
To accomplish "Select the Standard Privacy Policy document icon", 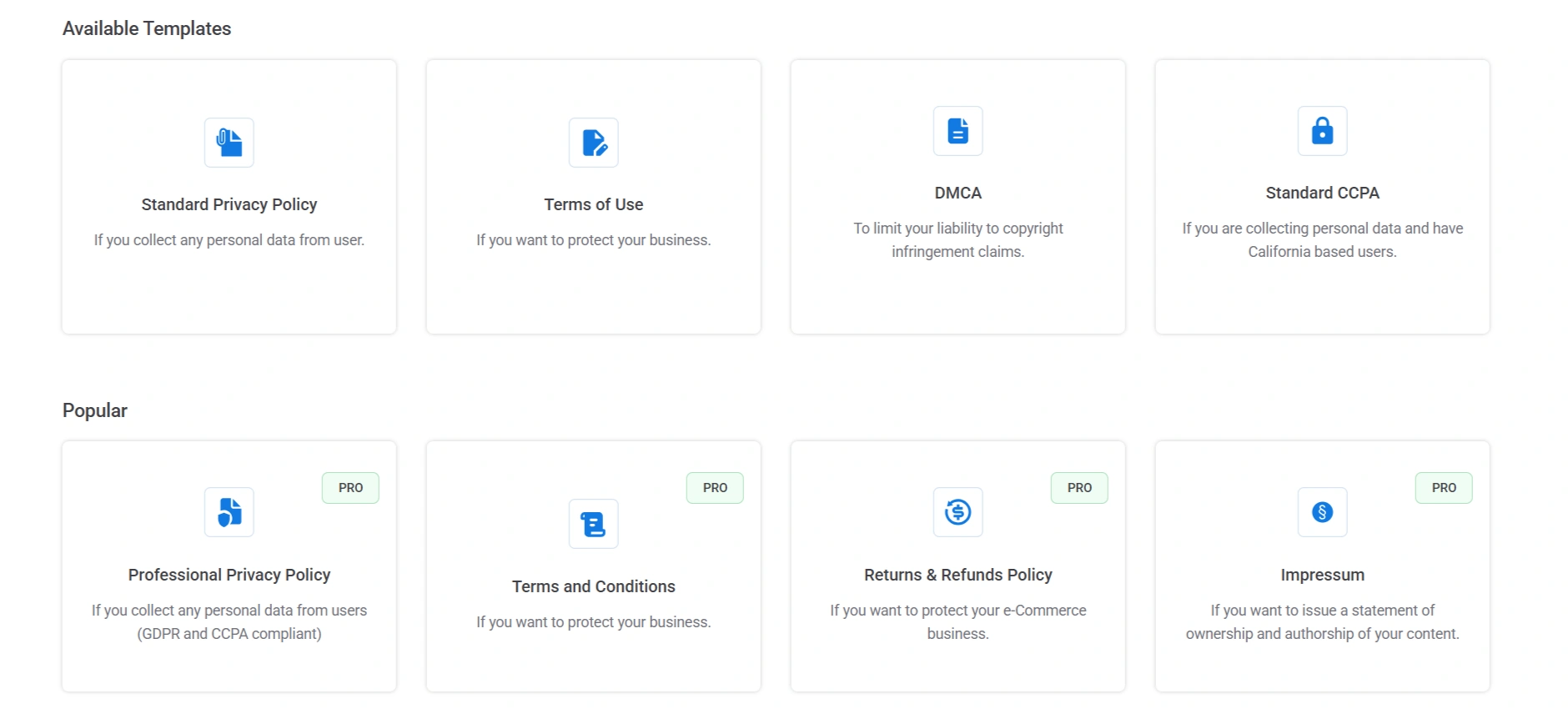I will tap(229, 143).
